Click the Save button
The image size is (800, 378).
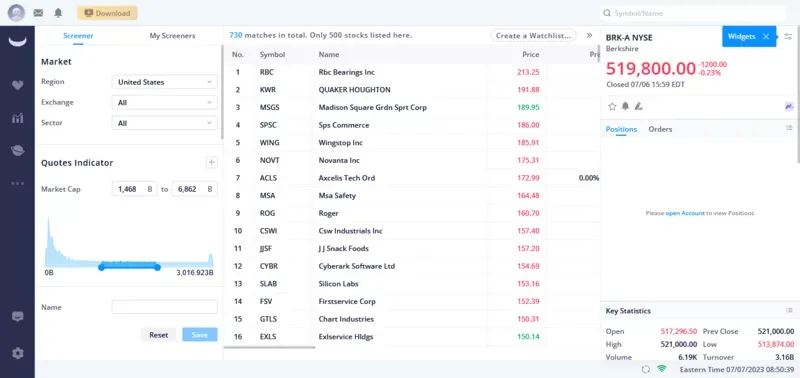tap(200, 335)
